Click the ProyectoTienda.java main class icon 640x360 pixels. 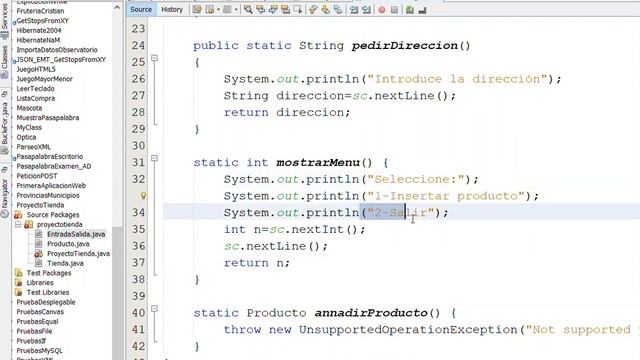tap(39, 253)
